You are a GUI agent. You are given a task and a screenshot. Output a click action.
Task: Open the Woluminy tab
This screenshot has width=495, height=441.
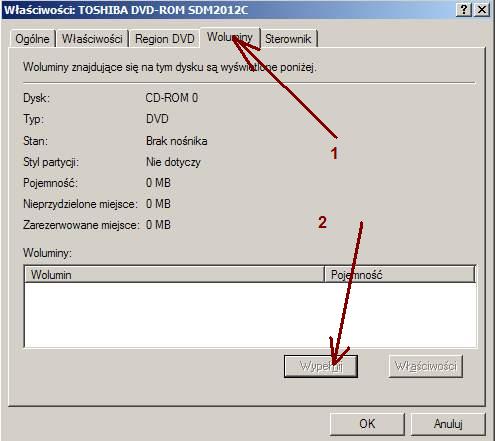(x=230, y=37)
